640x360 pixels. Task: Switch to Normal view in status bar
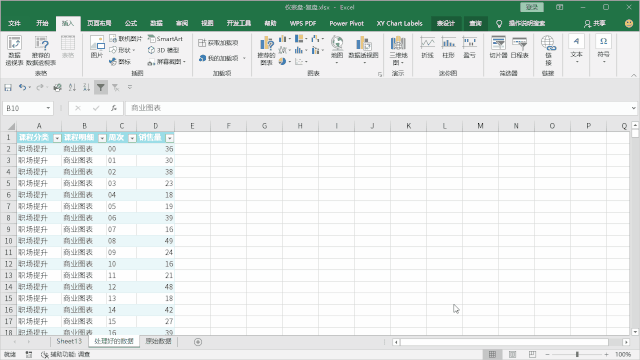click(x=493, y=354)
